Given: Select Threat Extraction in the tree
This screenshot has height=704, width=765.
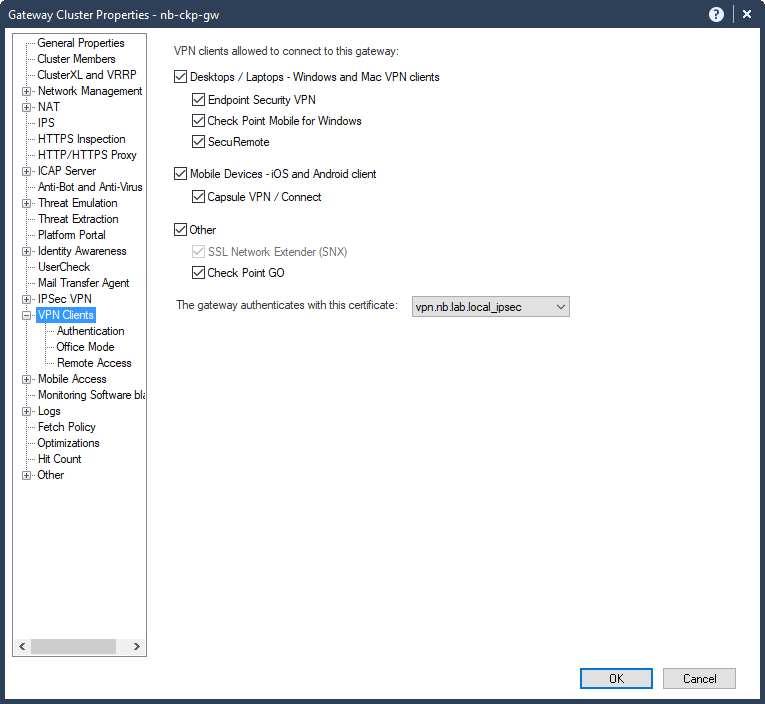Looking at the screenshot, I should (78, 219).
